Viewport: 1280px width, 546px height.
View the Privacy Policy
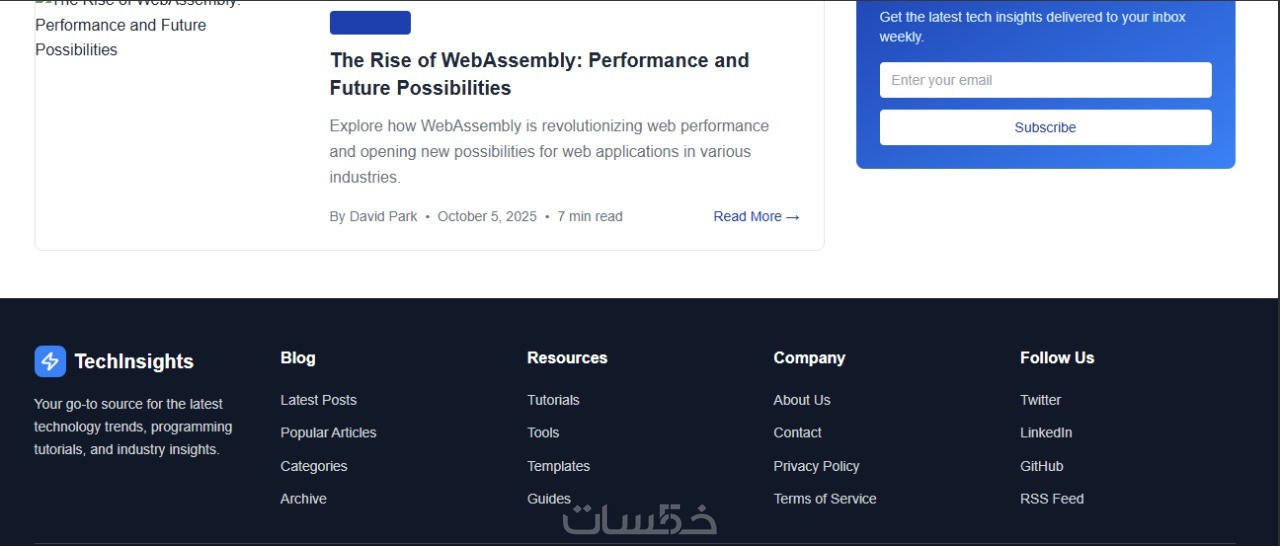816,466
